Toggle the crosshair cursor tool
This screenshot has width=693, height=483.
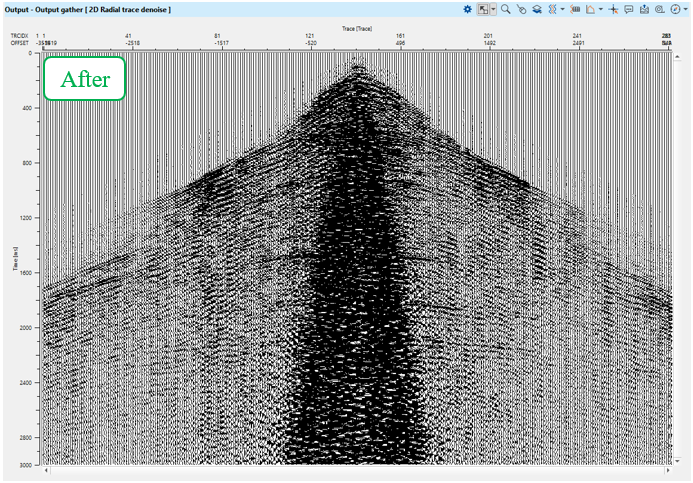point(613,9)
